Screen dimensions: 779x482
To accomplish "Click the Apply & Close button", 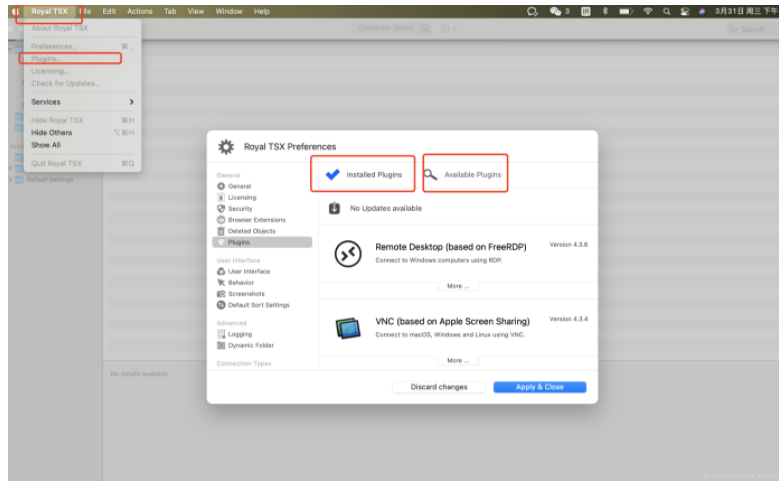I will click(x=540, y=387).
